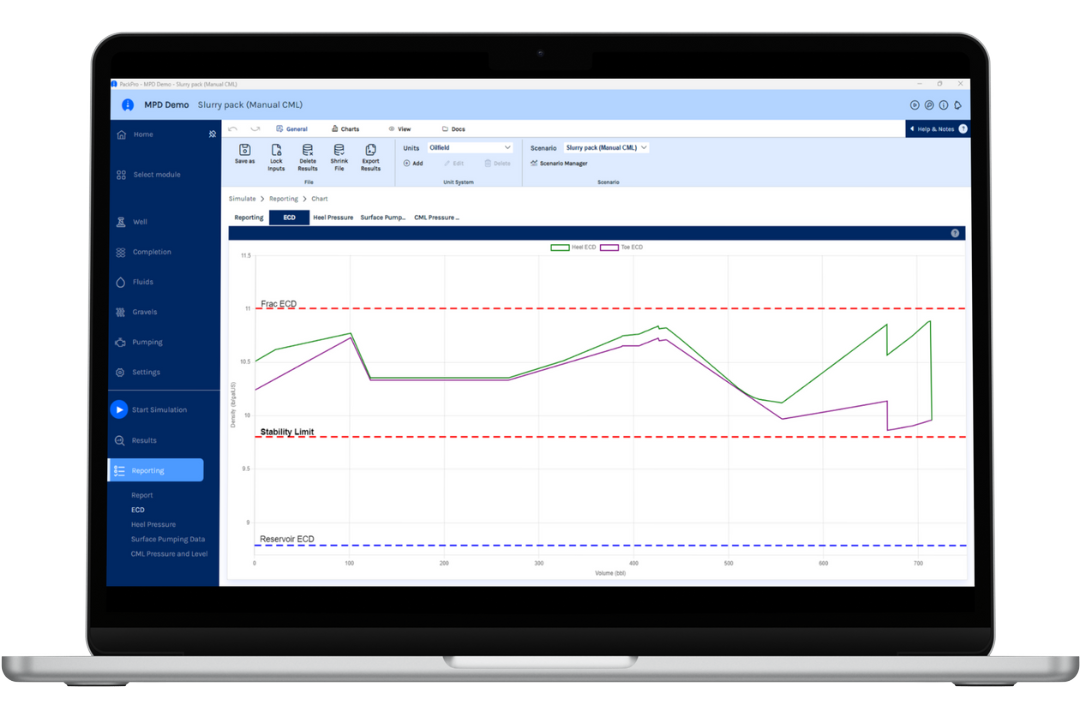1080x720 pixels.
Task: Expand the Help & Notes panel
Action: 937,129
